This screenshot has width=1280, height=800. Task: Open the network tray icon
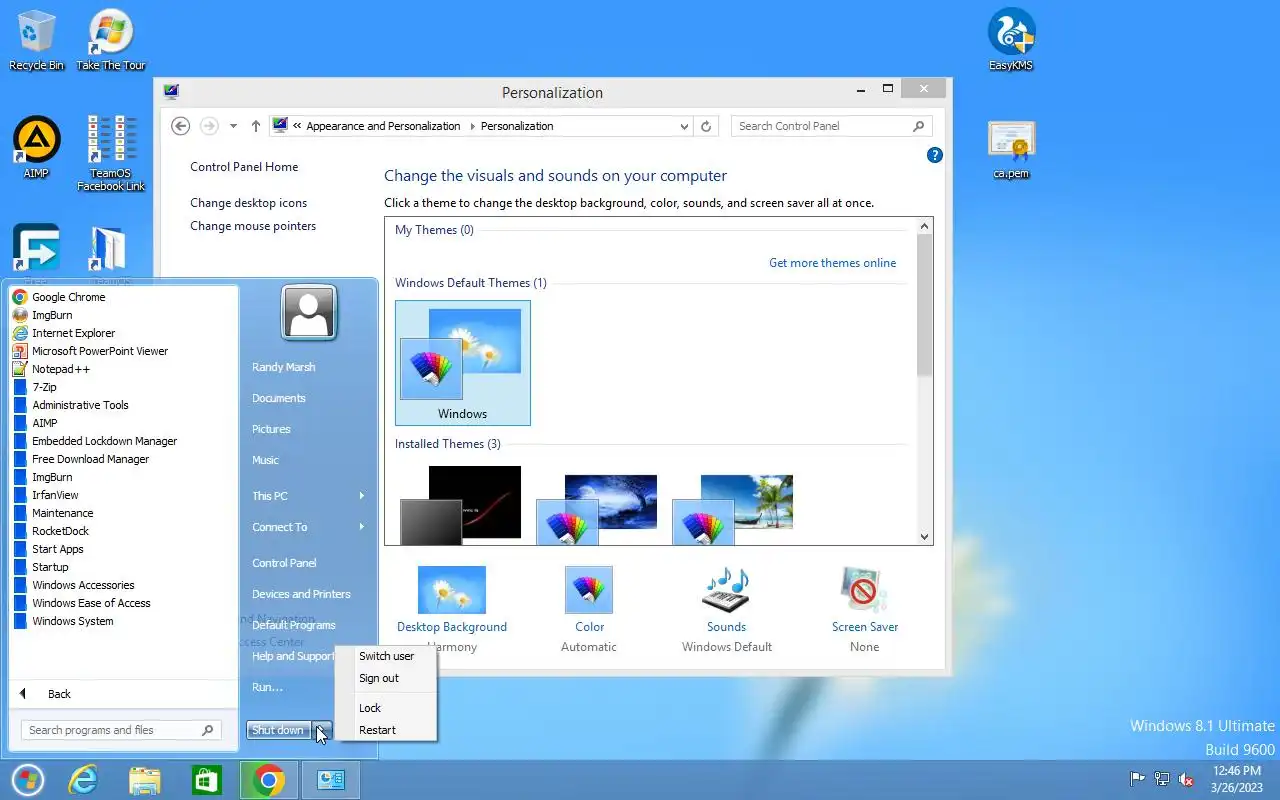tap(1162, 779)
